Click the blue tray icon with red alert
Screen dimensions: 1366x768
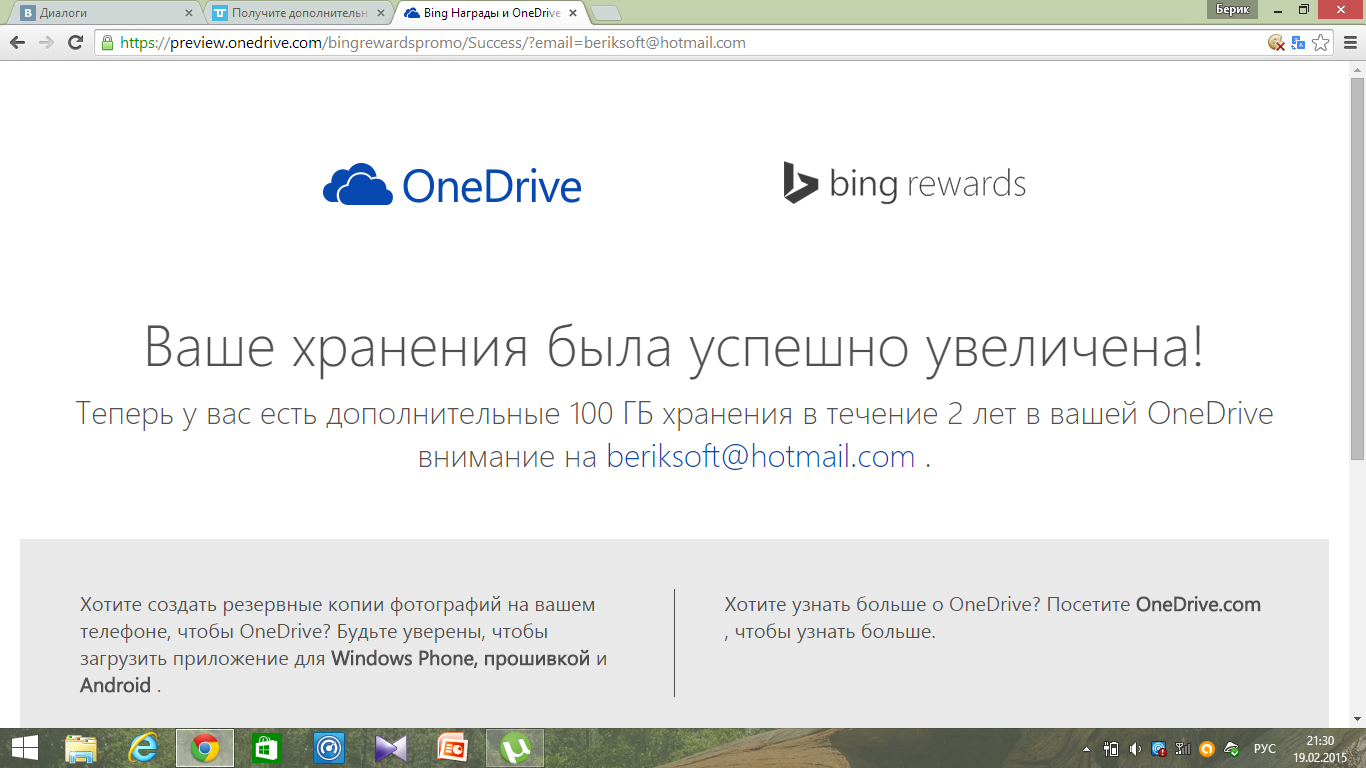click(x=1159, y=748)
